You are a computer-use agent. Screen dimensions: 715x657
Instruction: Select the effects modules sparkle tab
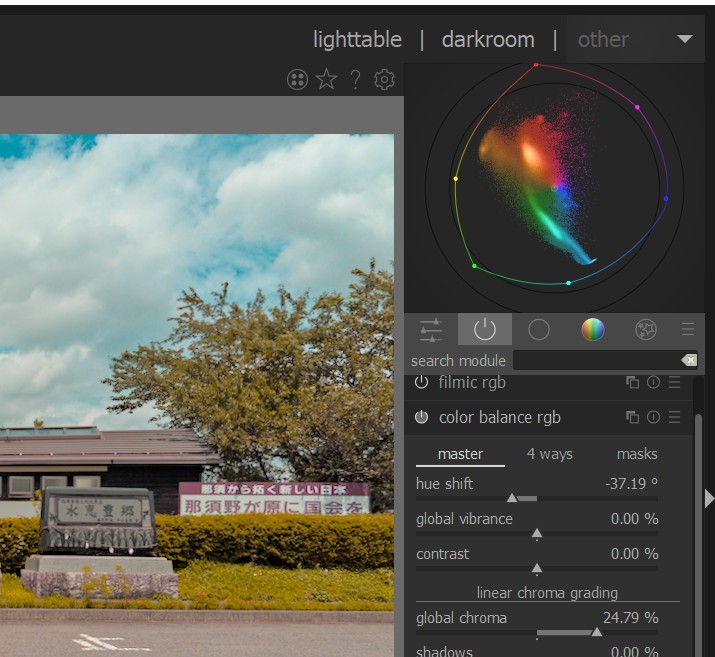(x=646, y=329)
